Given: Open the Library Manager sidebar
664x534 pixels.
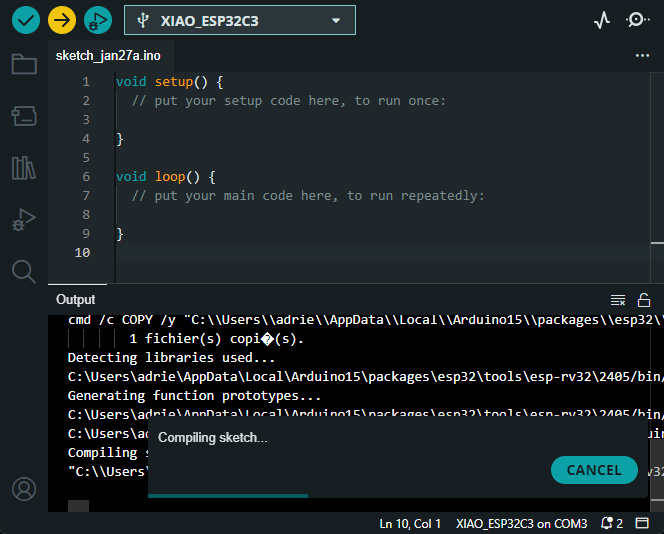Looking at the screenshot, I should [x=24, y=168].
